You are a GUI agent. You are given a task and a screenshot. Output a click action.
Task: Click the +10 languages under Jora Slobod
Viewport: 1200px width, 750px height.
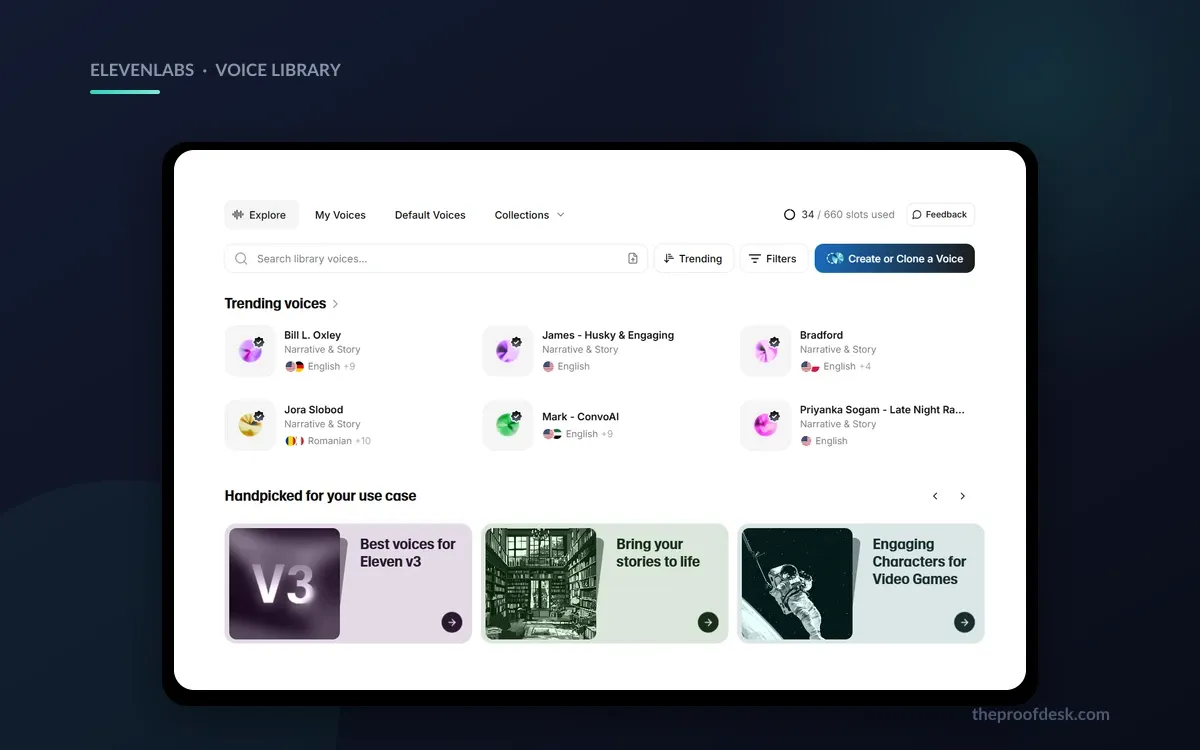(363, 441)
